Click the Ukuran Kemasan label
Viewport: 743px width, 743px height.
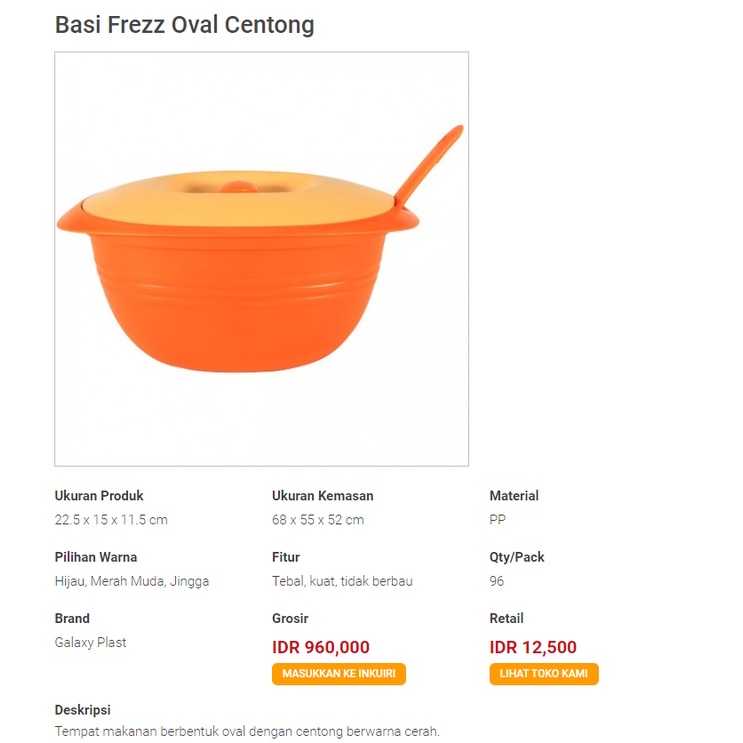coord(323,496)
